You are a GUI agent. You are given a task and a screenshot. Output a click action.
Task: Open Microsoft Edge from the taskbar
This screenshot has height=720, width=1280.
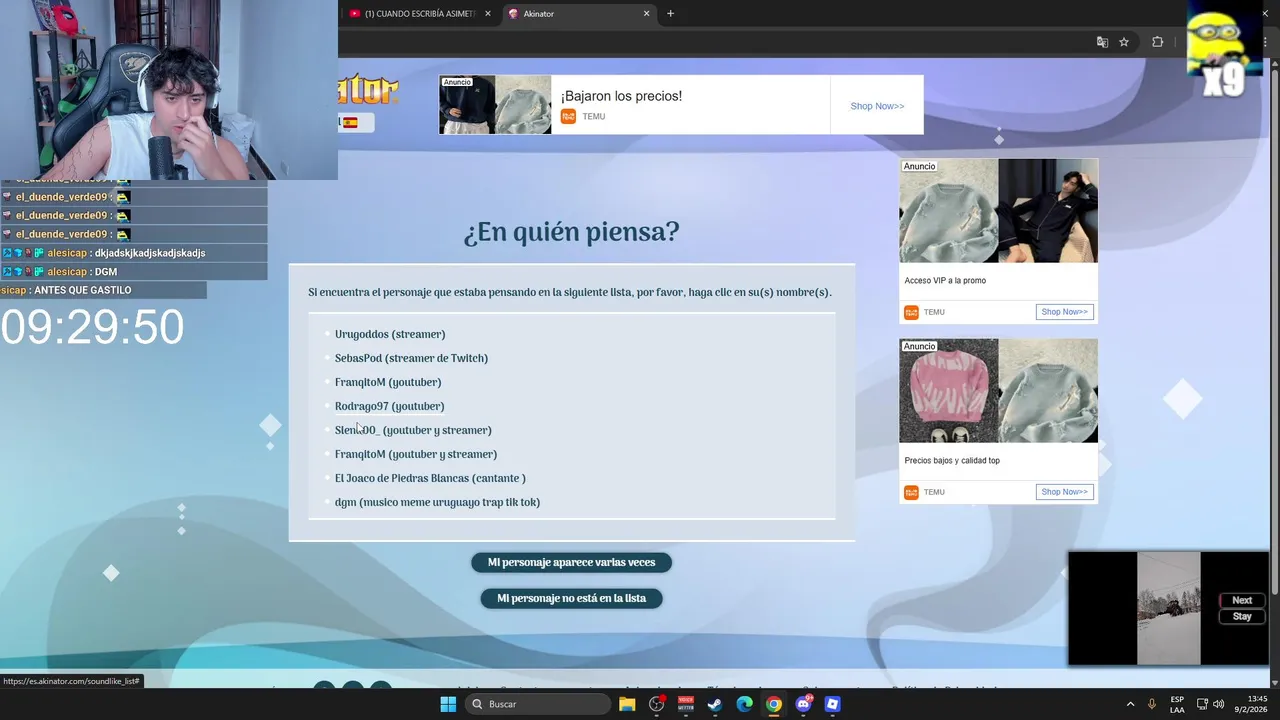coord(744,704)
